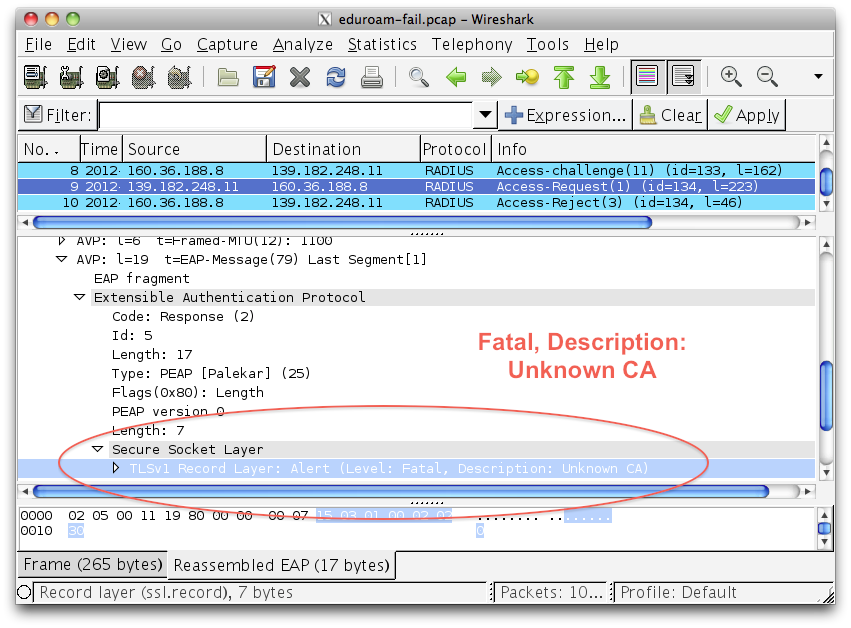The image size is (851, 628).
Task: Select packet 8 Access-challenge row
Action: click(416, 170)
